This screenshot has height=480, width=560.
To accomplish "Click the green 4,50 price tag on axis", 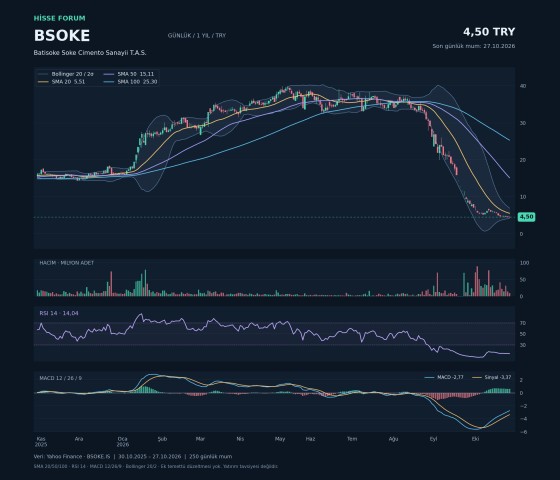I will 526,217.
